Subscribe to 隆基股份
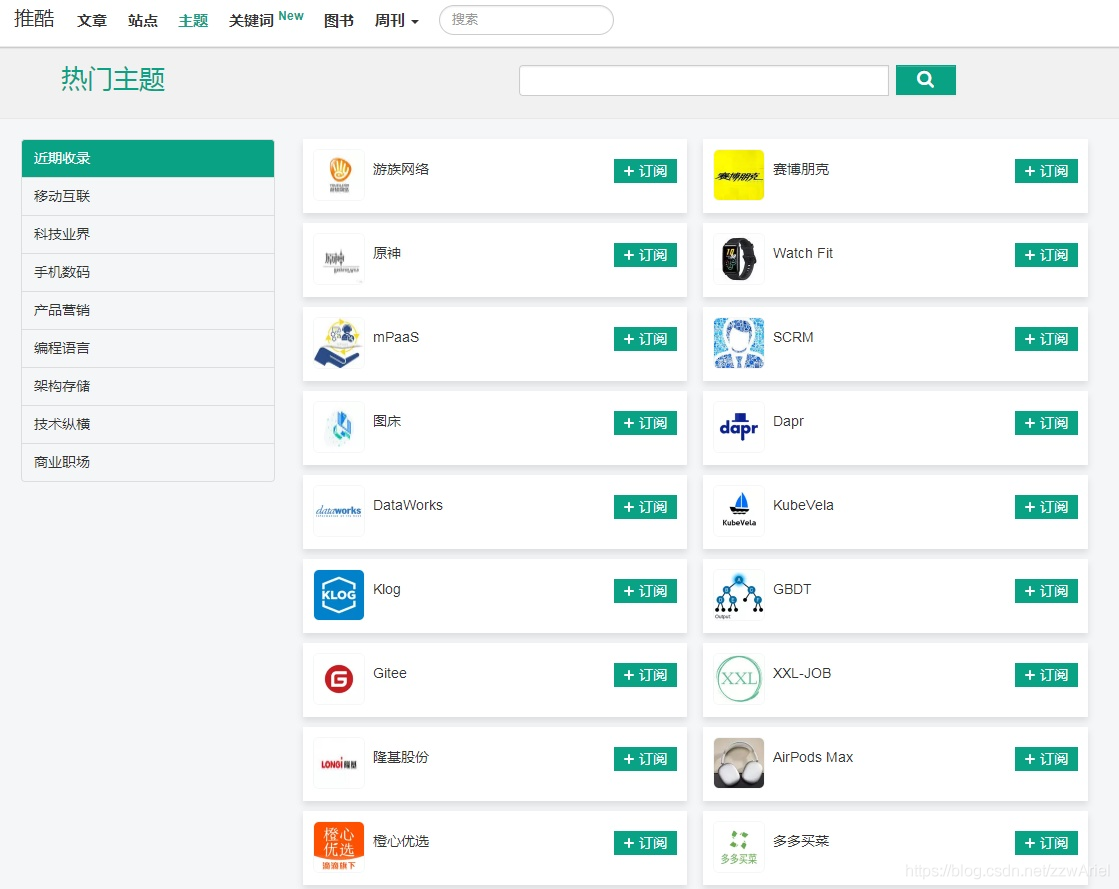The image size is (1119, 889). 645,759
